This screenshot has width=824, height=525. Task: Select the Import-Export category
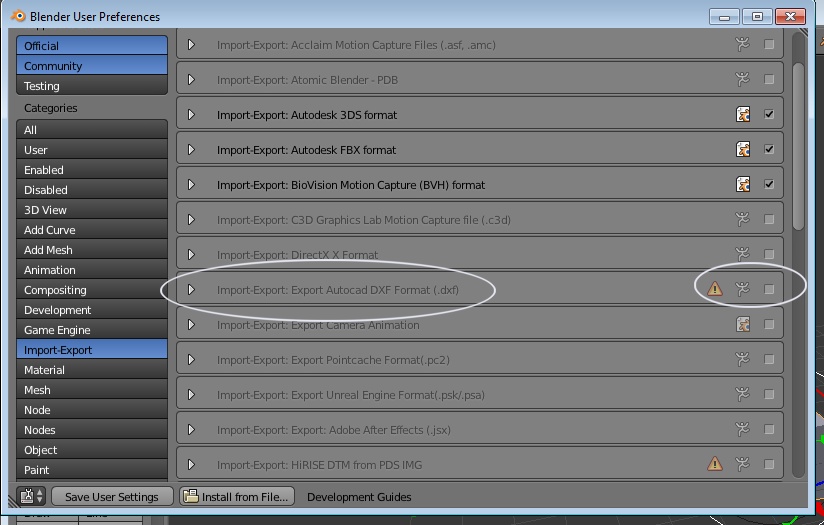[92, 349]
